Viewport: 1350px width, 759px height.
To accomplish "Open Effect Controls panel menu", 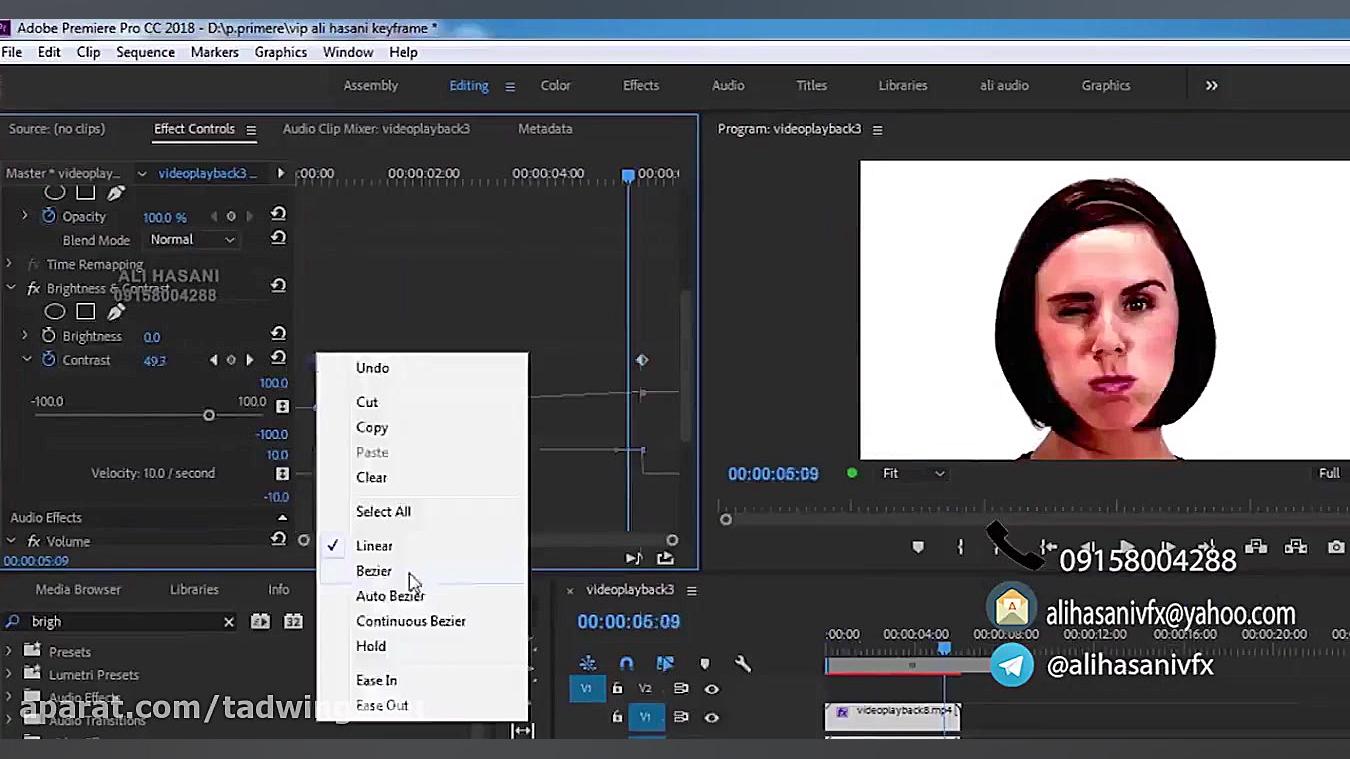I will (251, 129).
